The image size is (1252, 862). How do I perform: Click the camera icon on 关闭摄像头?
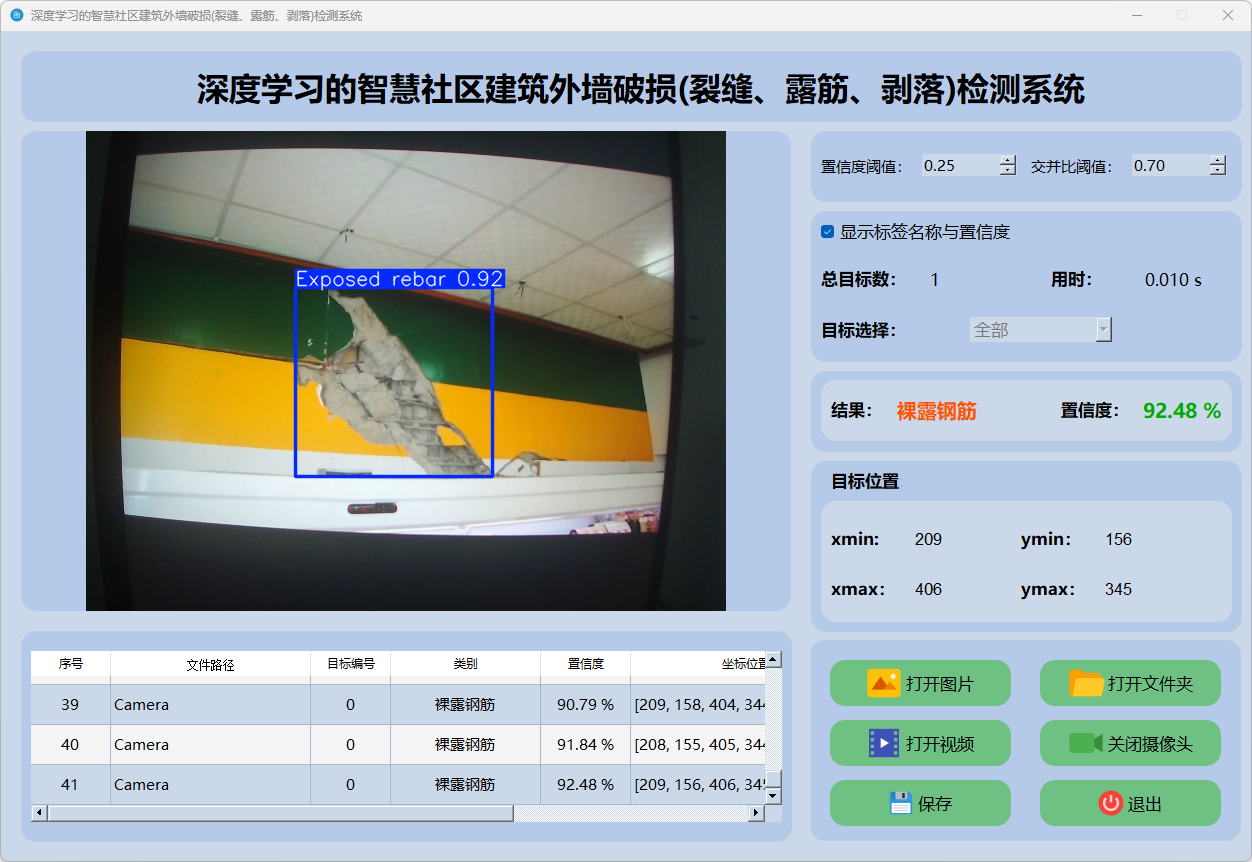(x=1085, y=743)
